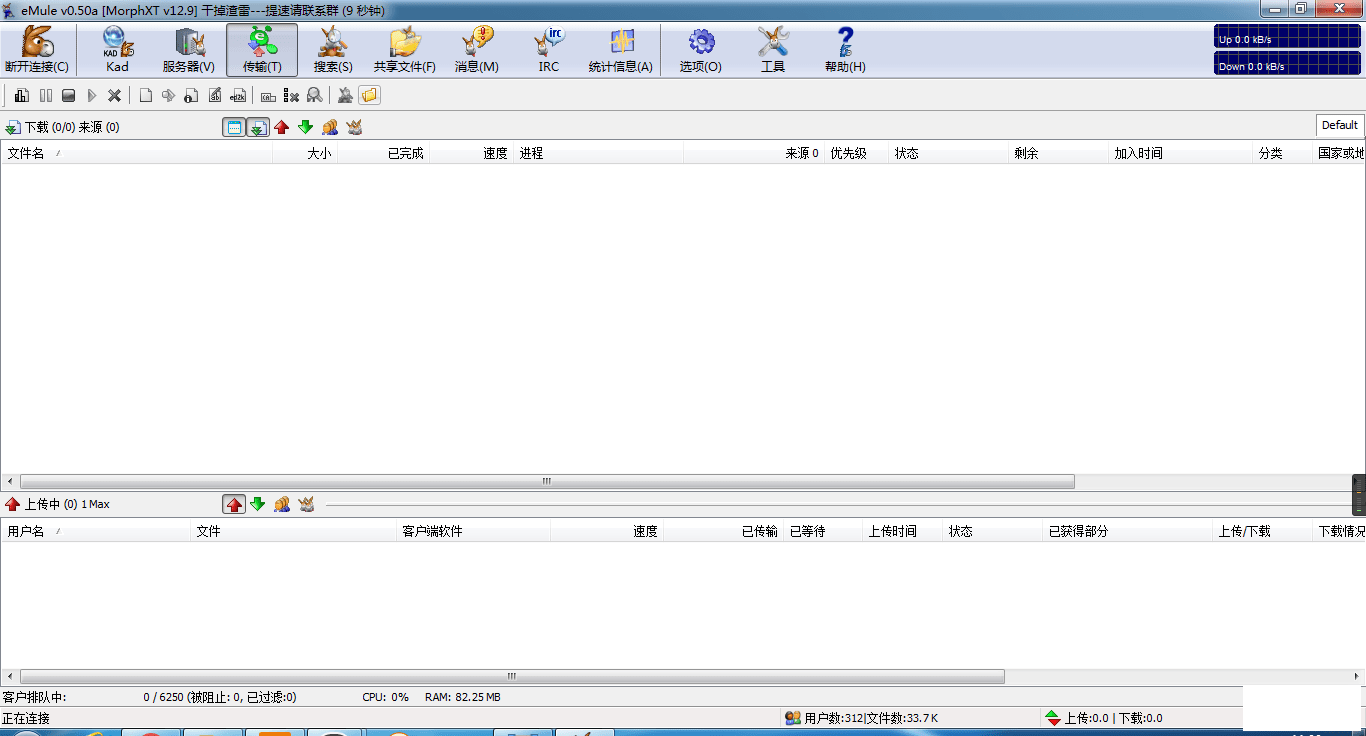Open Shared Files (共享文件) page
This screenshot has width=1366, height=736.
pyautogui.click(x=405, y=50)
